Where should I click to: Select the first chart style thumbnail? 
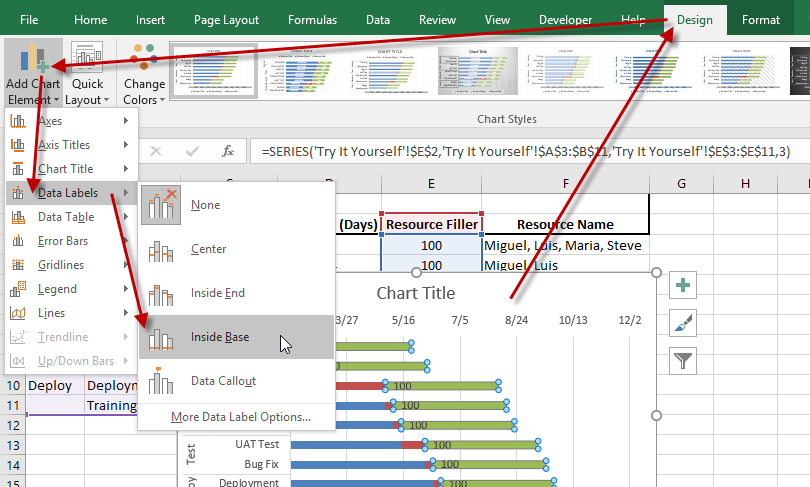pos(210,72)
